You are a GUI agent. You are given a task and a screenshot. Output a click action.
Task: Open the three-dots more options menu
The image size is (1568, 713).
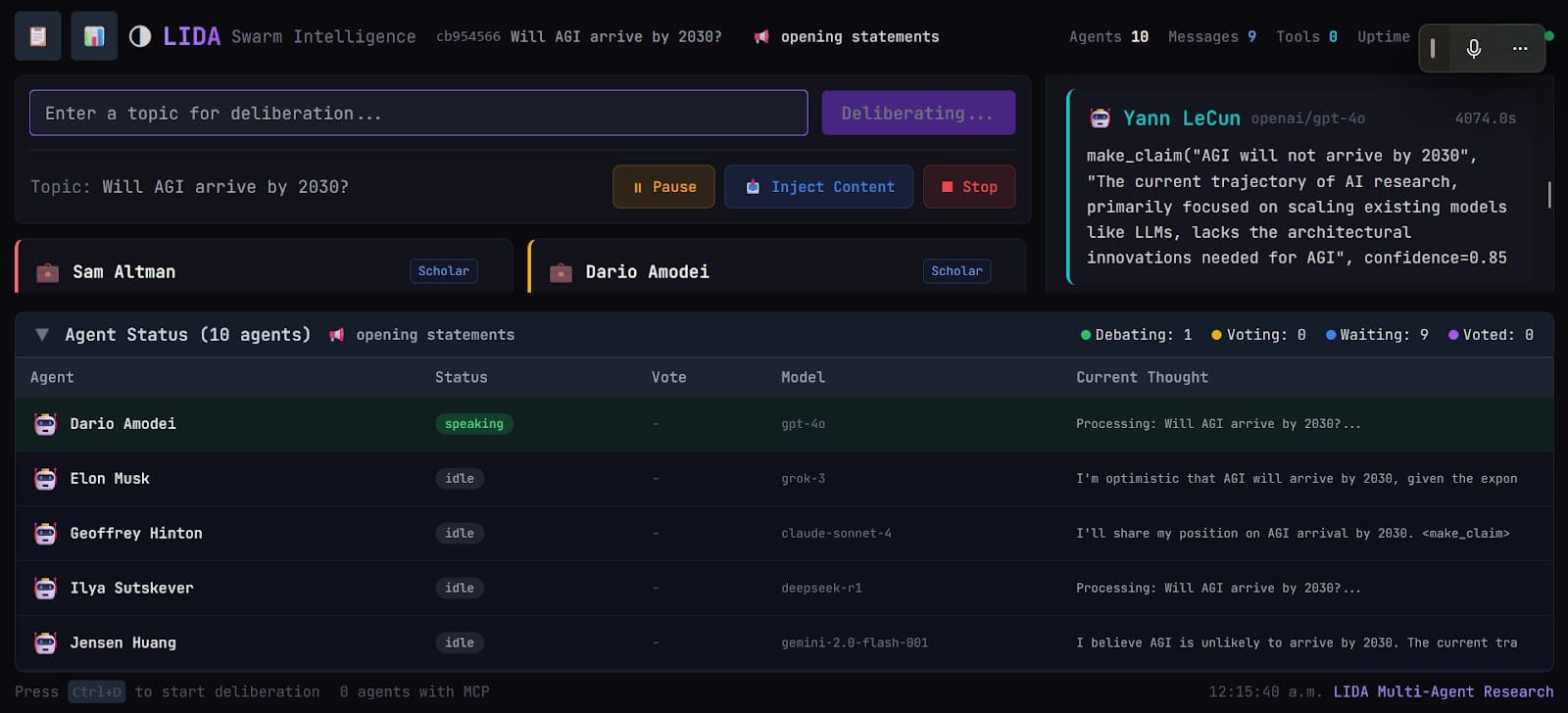tap(1519, 48)
